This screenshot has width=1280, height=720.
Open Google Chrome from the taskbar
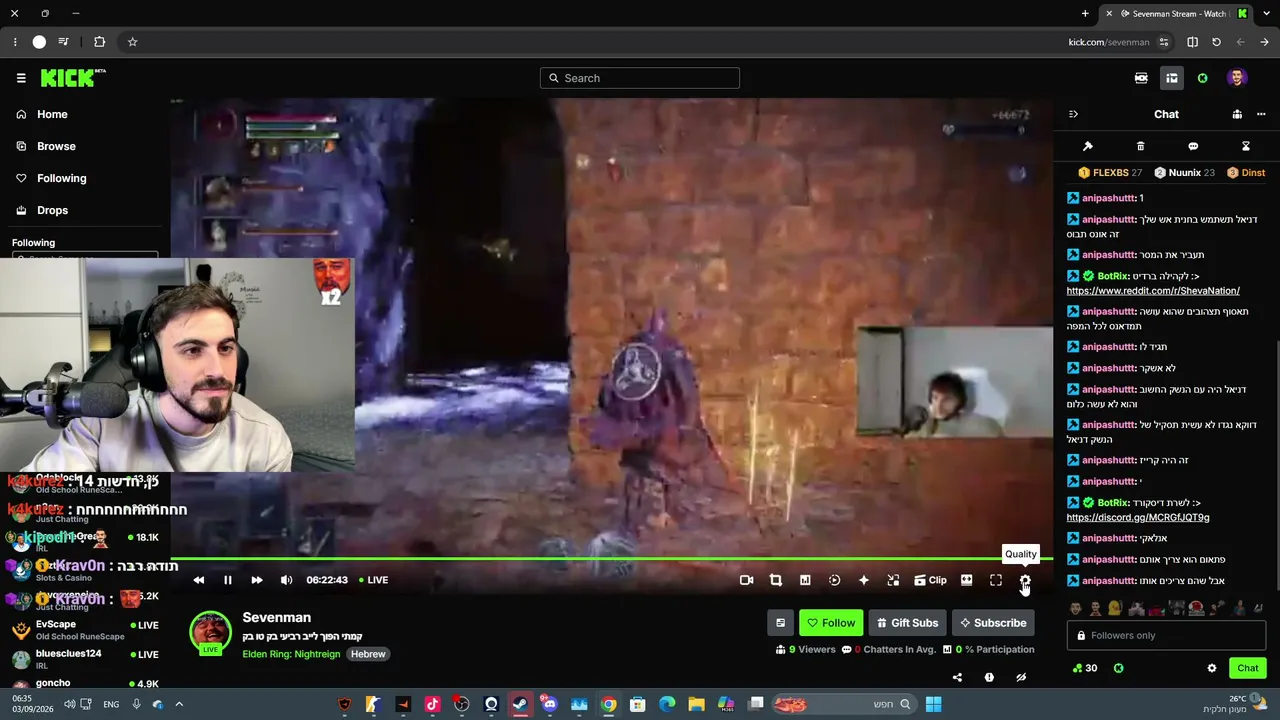coord(608,704)
